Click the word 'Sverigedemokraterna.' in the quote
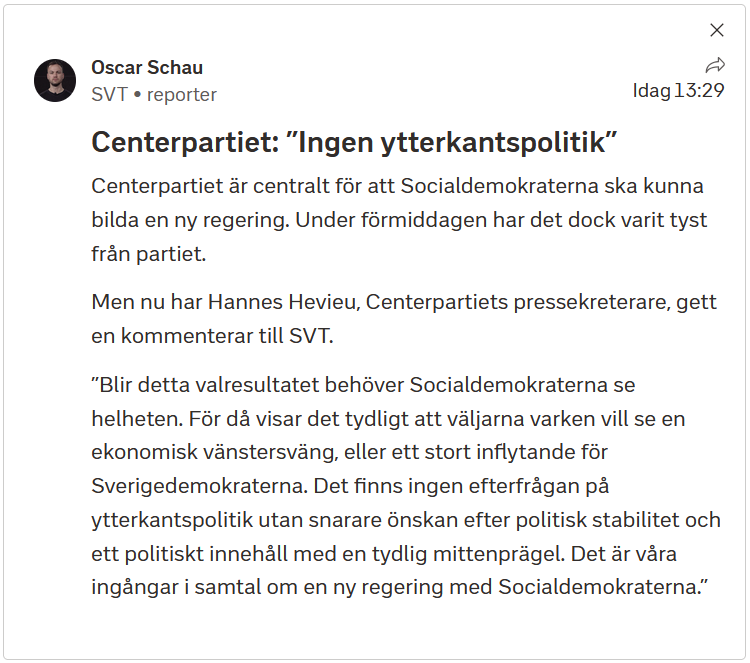The height and width of the screenshot is (663, 750). [199, 486]
